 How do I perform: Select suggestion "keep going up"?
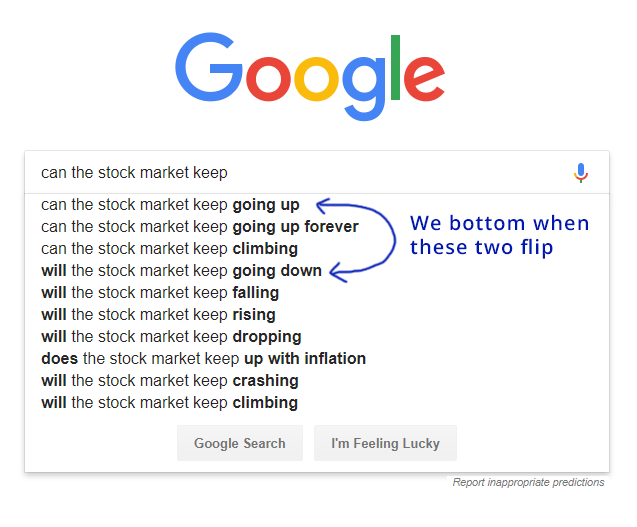click(x=170, y=205)
